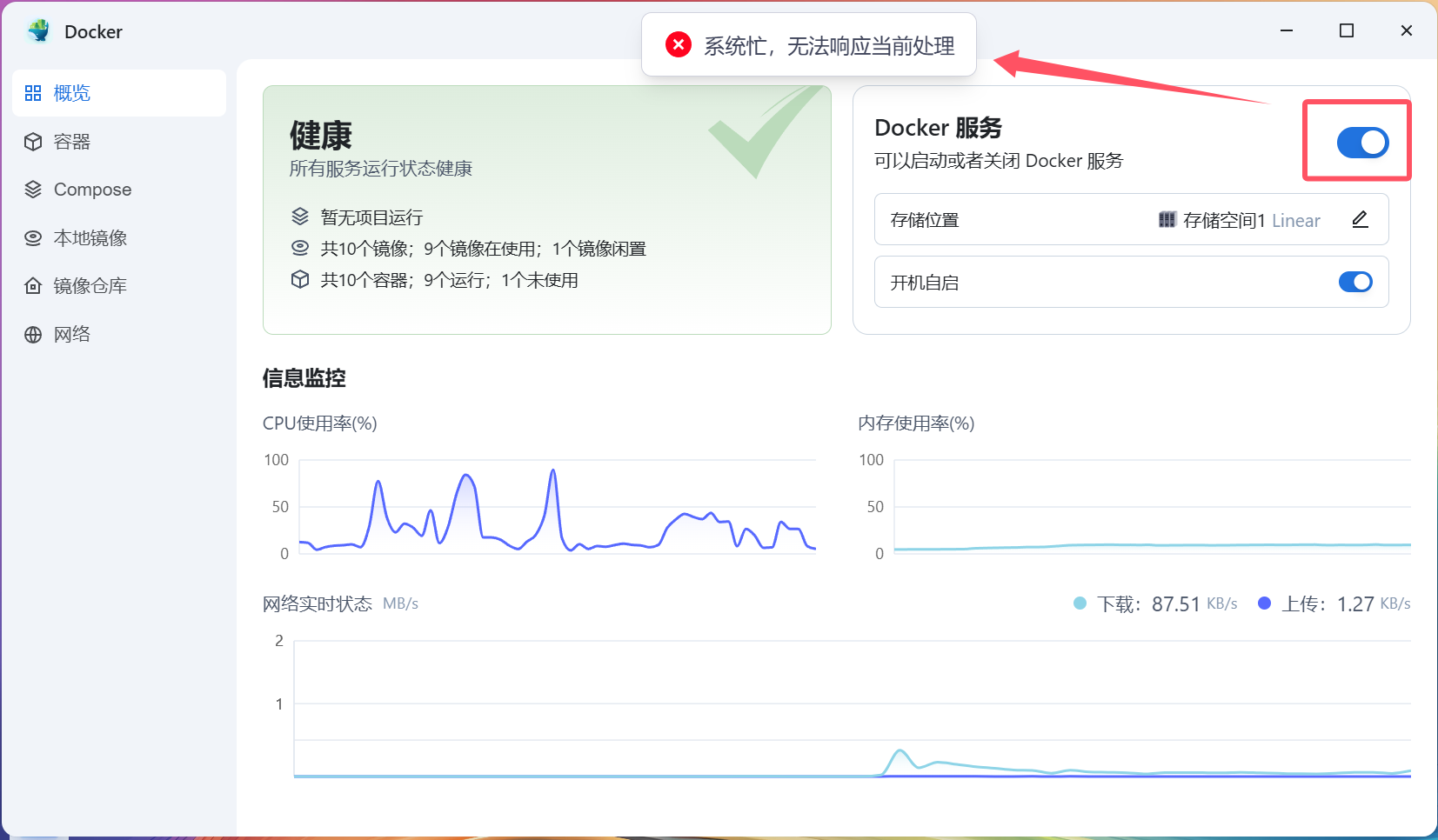Click the storage volume icon beside 存储空间1

[x=1167, y=220]
